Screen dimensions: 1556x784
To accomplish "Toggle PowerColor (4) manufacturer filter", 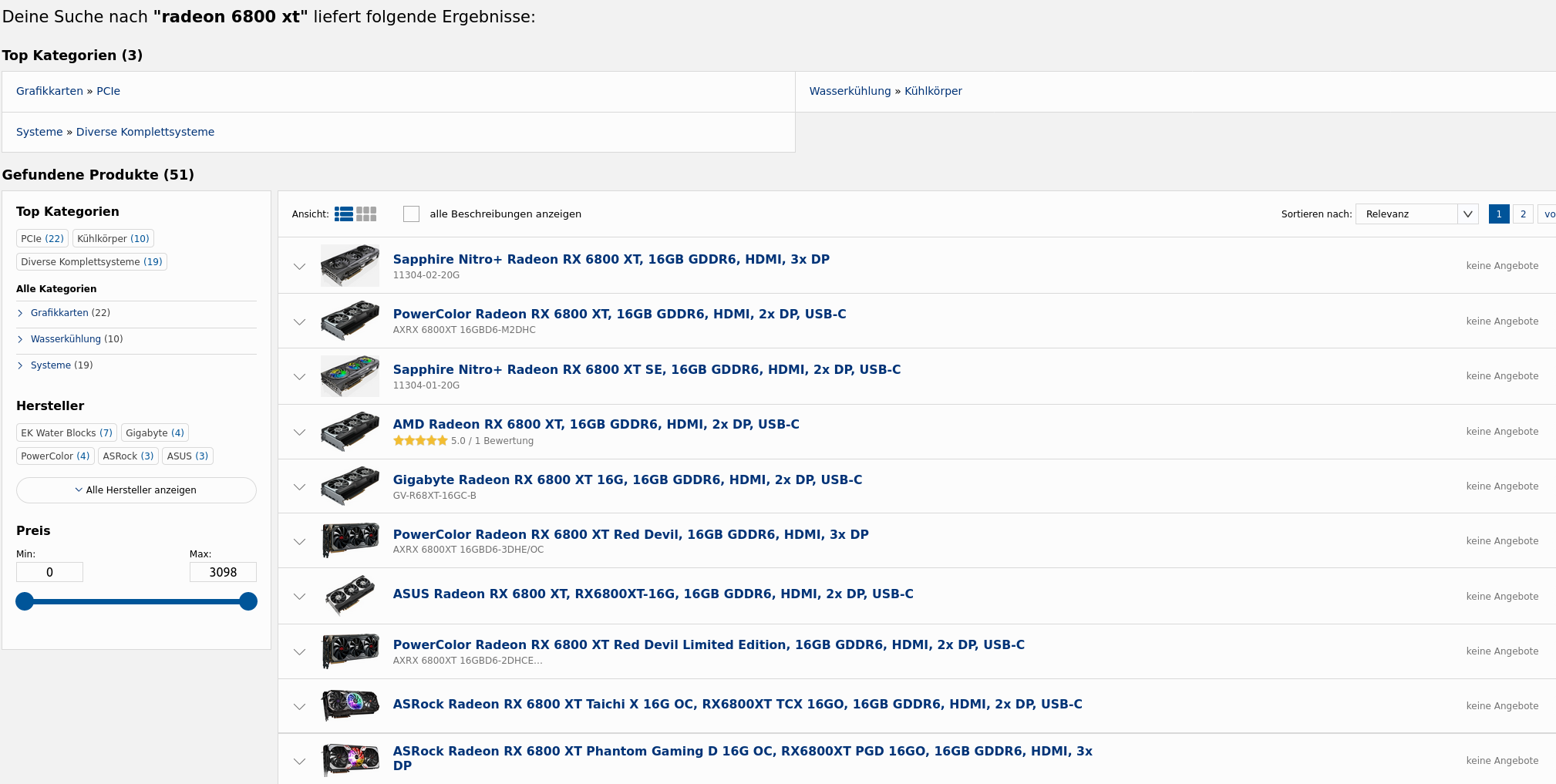I will [x=56, y=456].
